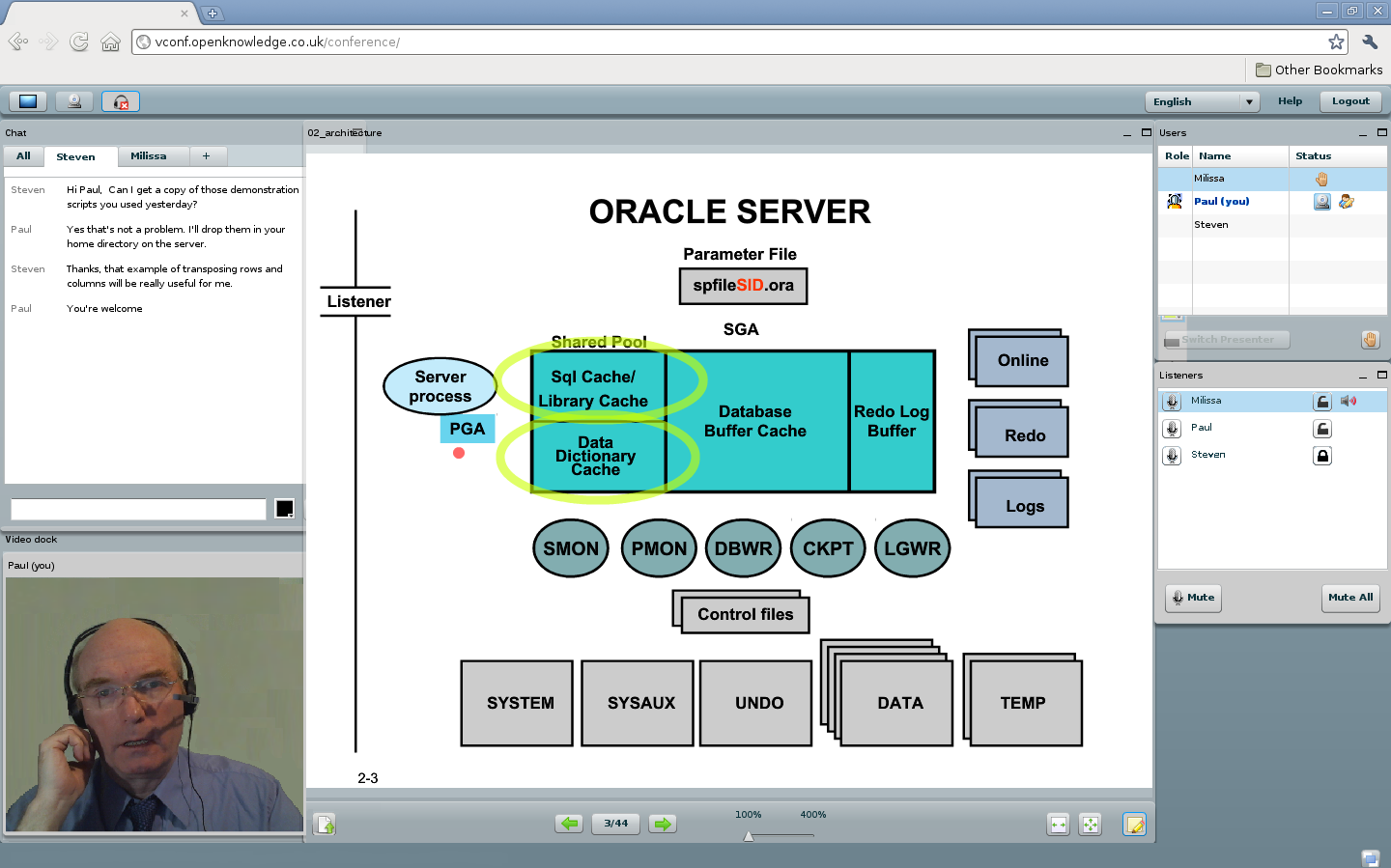Image resolution: width=1391 pixels, height=868 pixels.
Task: Switch to the Milissa chat tab
Action: 149,156
